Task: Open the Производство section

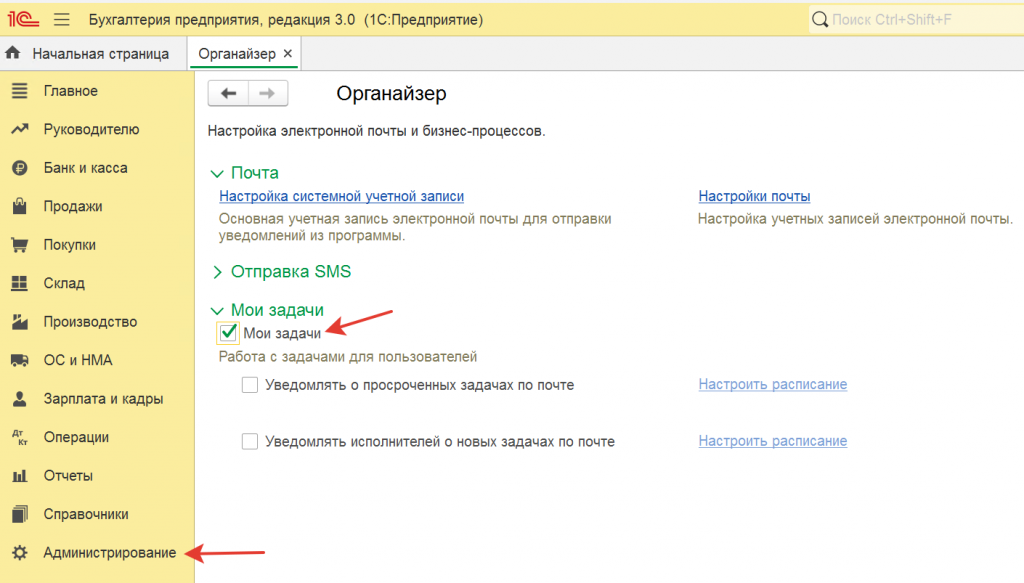Action: [90, 322]
